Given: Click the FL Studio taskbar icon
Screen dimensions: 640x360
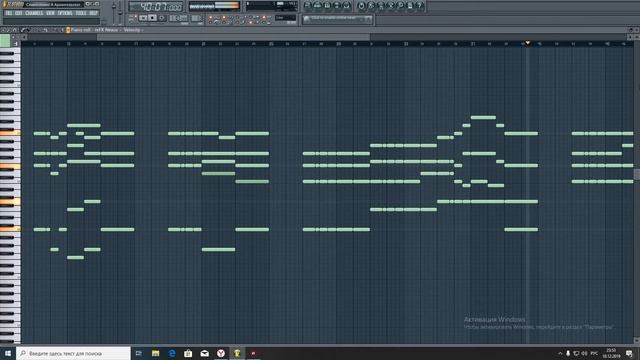Looking at the screenshot, I should [x=237, y=353].
